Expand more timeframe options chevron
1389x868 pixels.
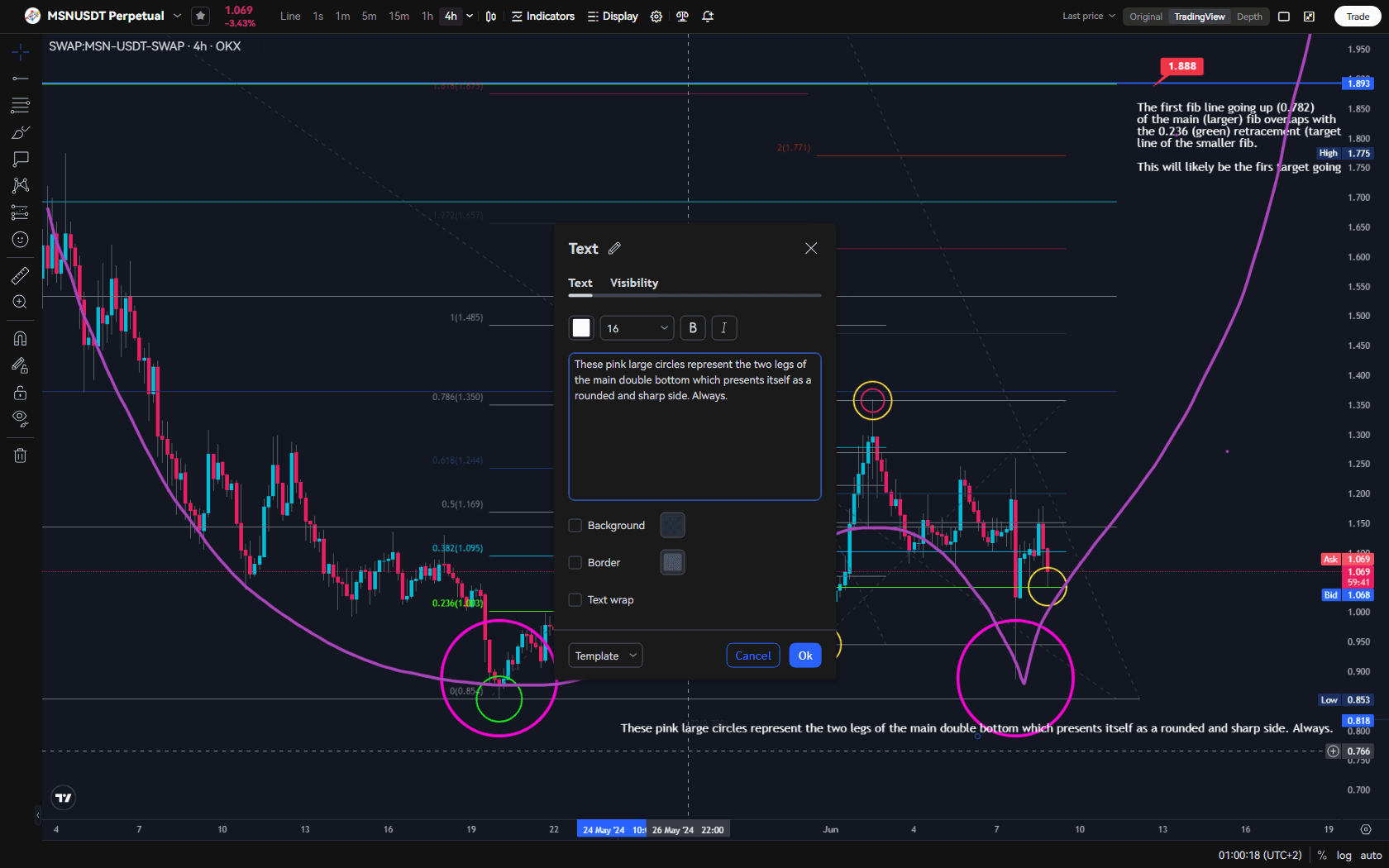pyautogui.click(x=470, y=17)
